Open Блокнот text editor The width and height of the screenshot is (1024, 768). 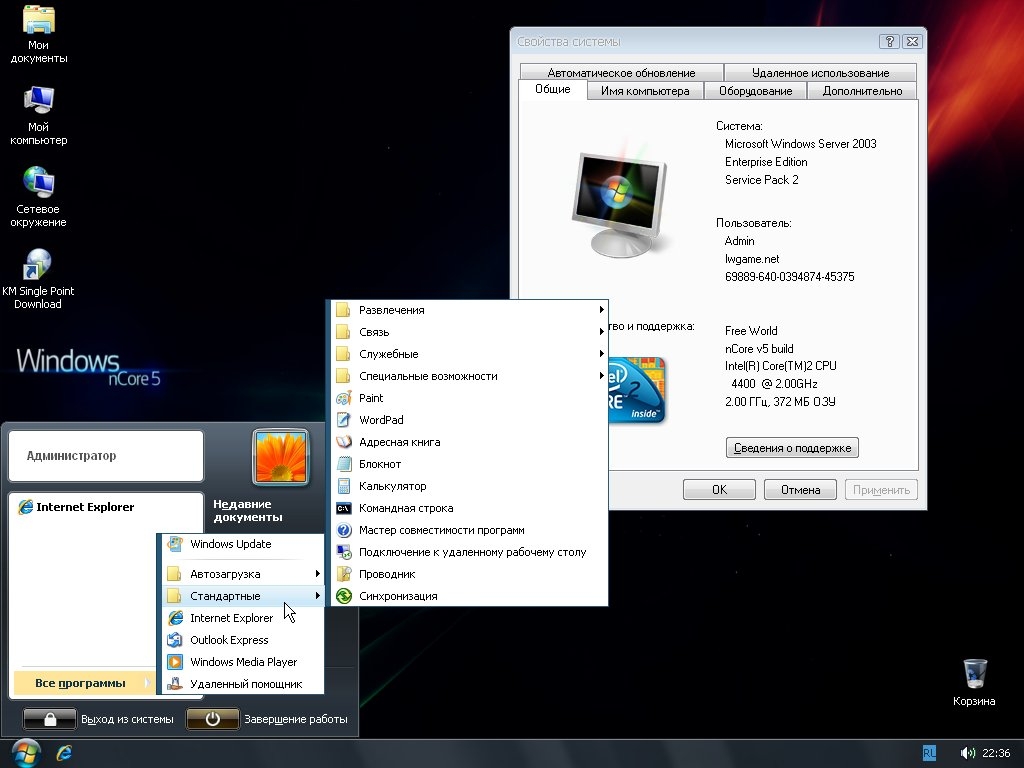379,464
